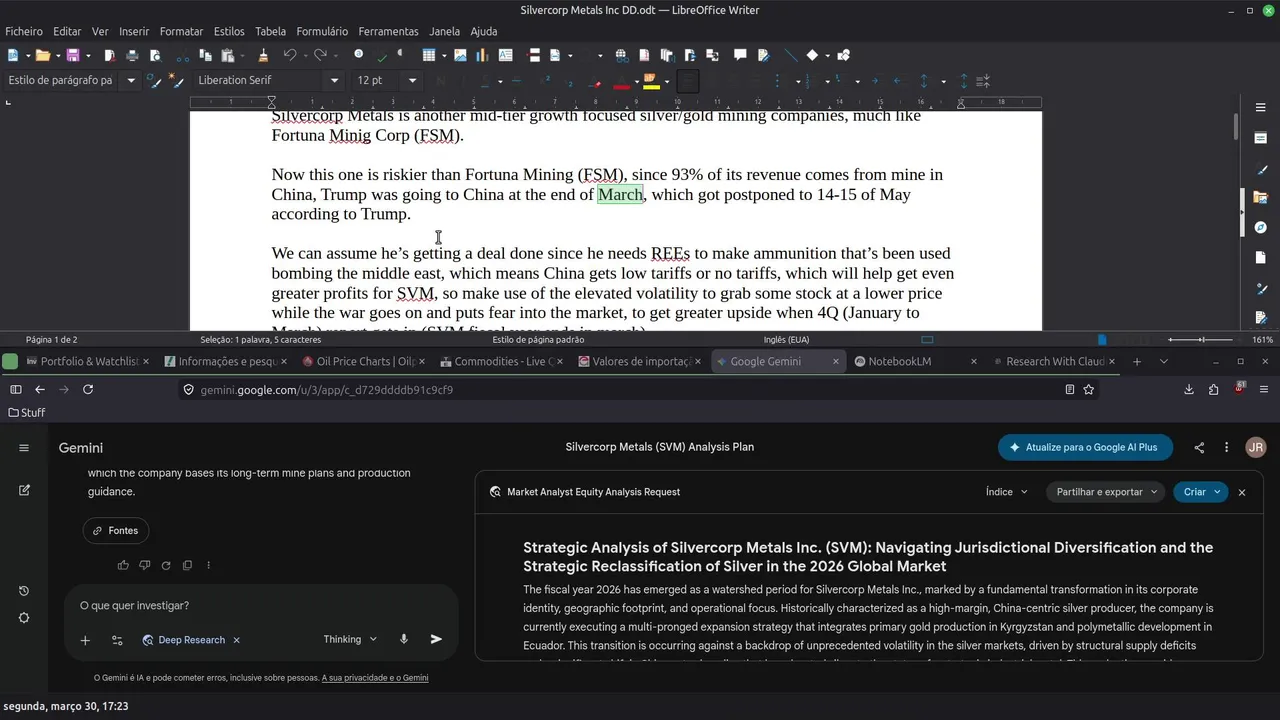Open the insert table dropdown arrow
1280x720 pixels.
[x=444, y=56]
